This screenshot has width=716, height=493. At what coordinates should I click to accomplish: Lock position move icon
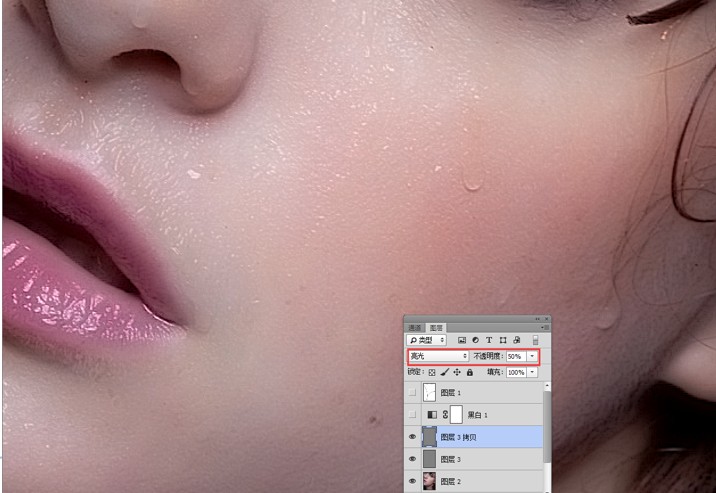[457, 372]
